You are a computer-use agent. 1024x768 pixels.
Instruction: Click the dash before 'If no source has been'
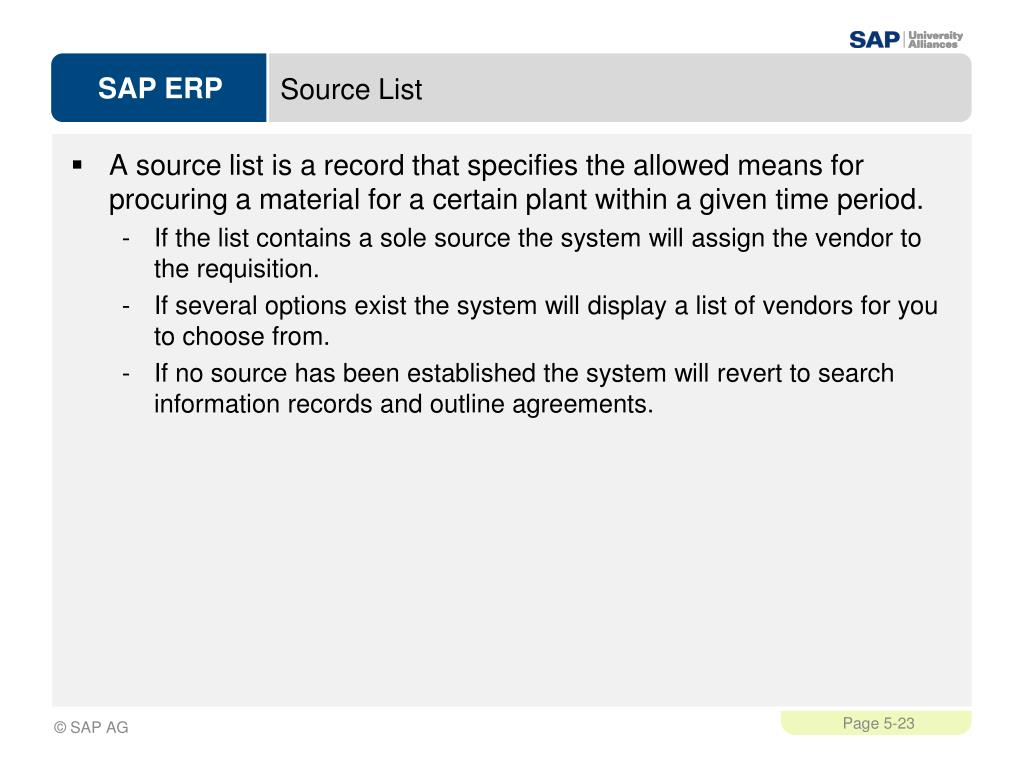point(126,374)
